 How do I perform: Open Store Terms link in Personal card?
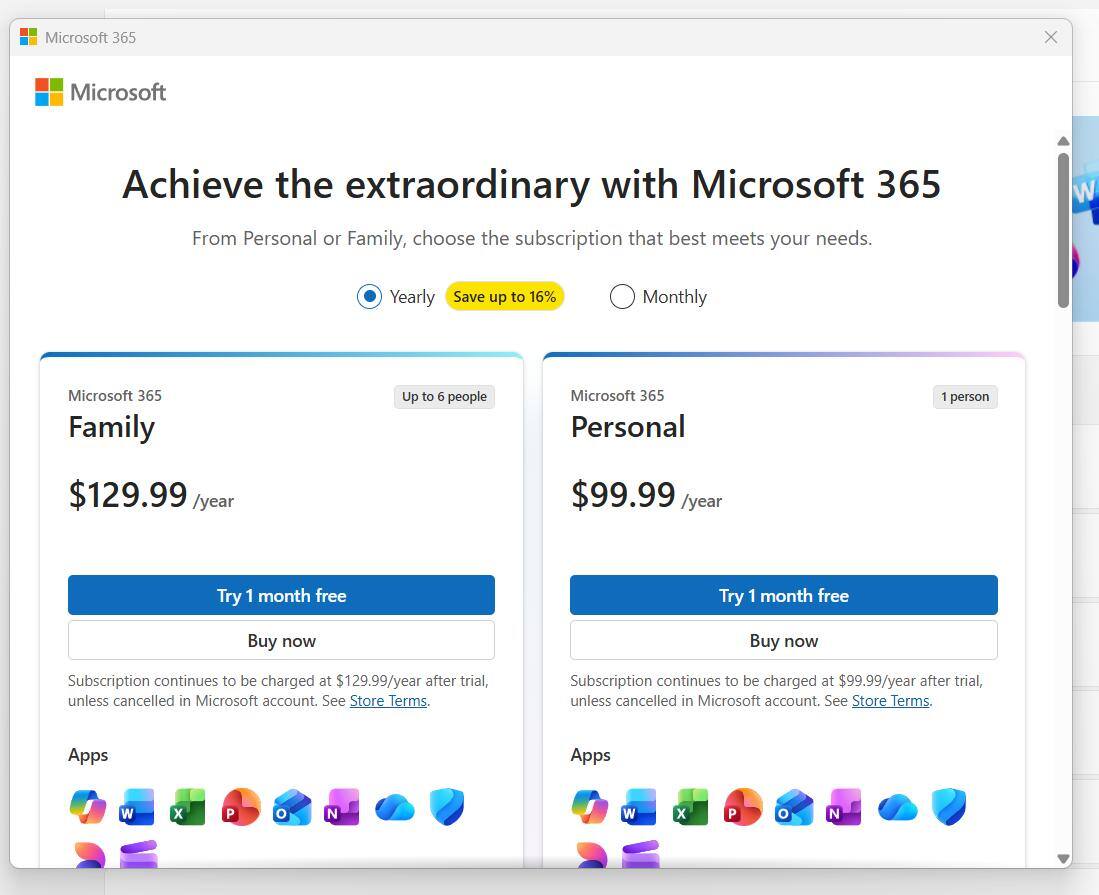click(890, 701)
